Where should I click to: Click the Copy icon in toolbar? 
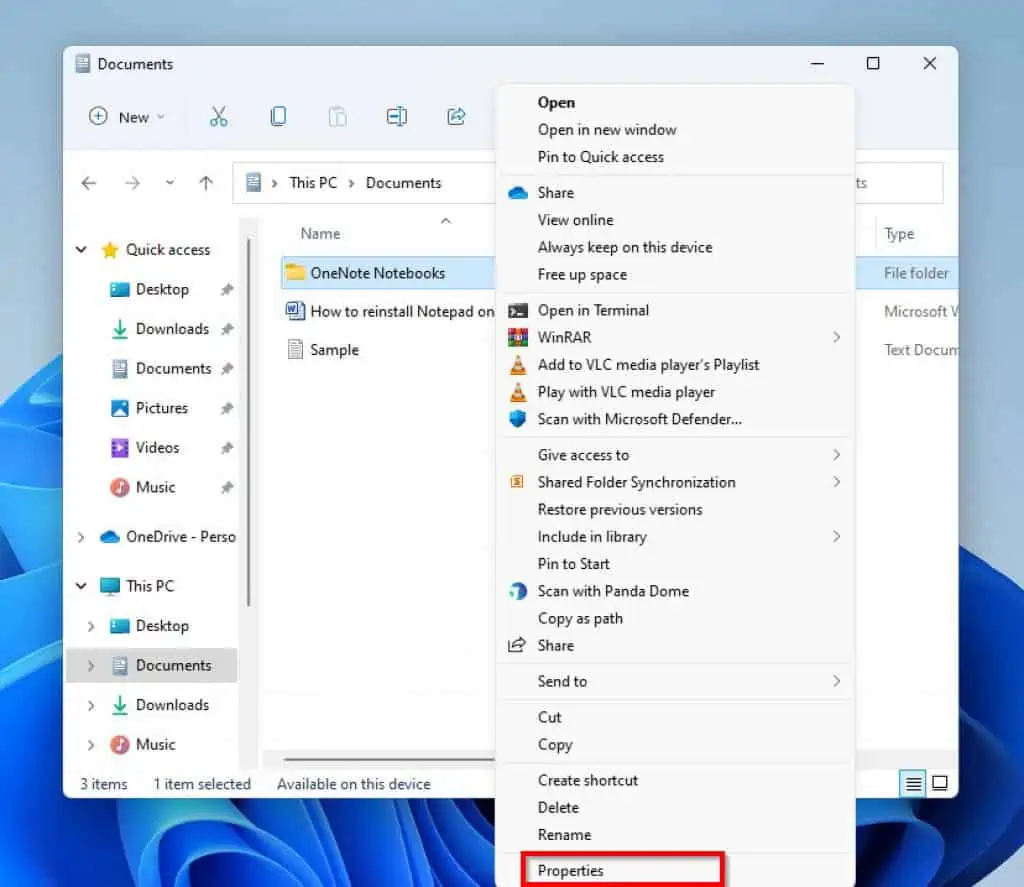point(278,117)
